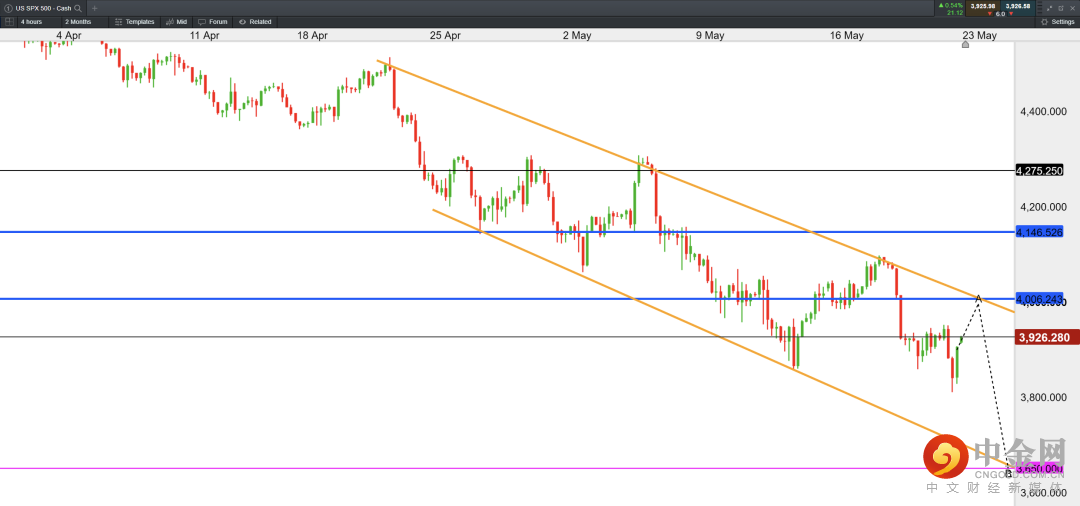Show Related instruments
The width and height of the screenshot is (1080, 506).
[255, 21]
